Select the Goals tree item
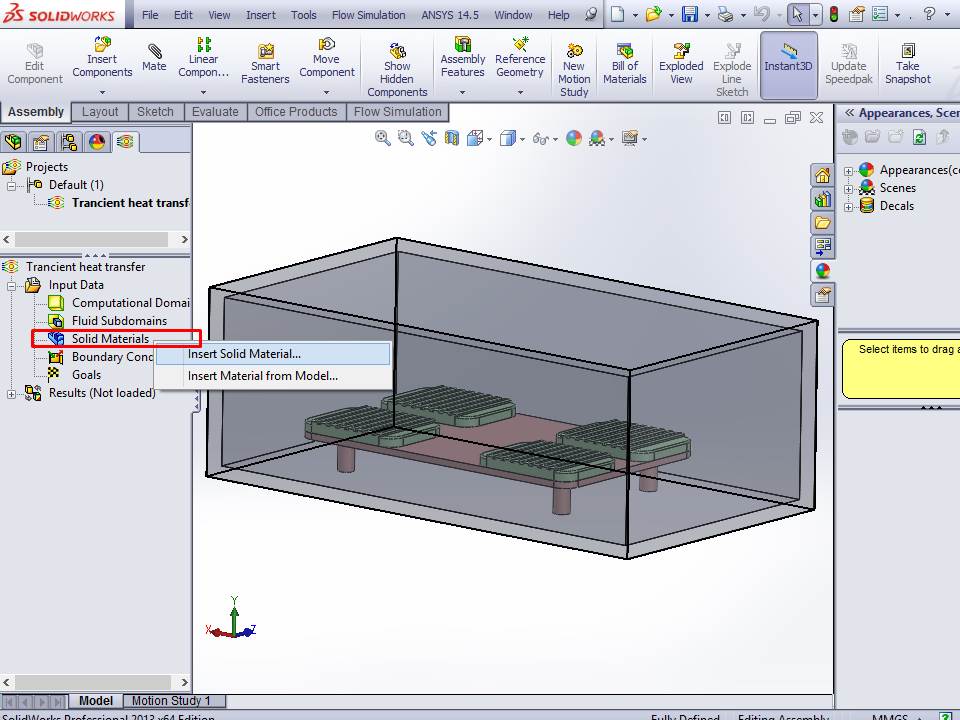Screen dimensions: 960x720 point(86,375)
